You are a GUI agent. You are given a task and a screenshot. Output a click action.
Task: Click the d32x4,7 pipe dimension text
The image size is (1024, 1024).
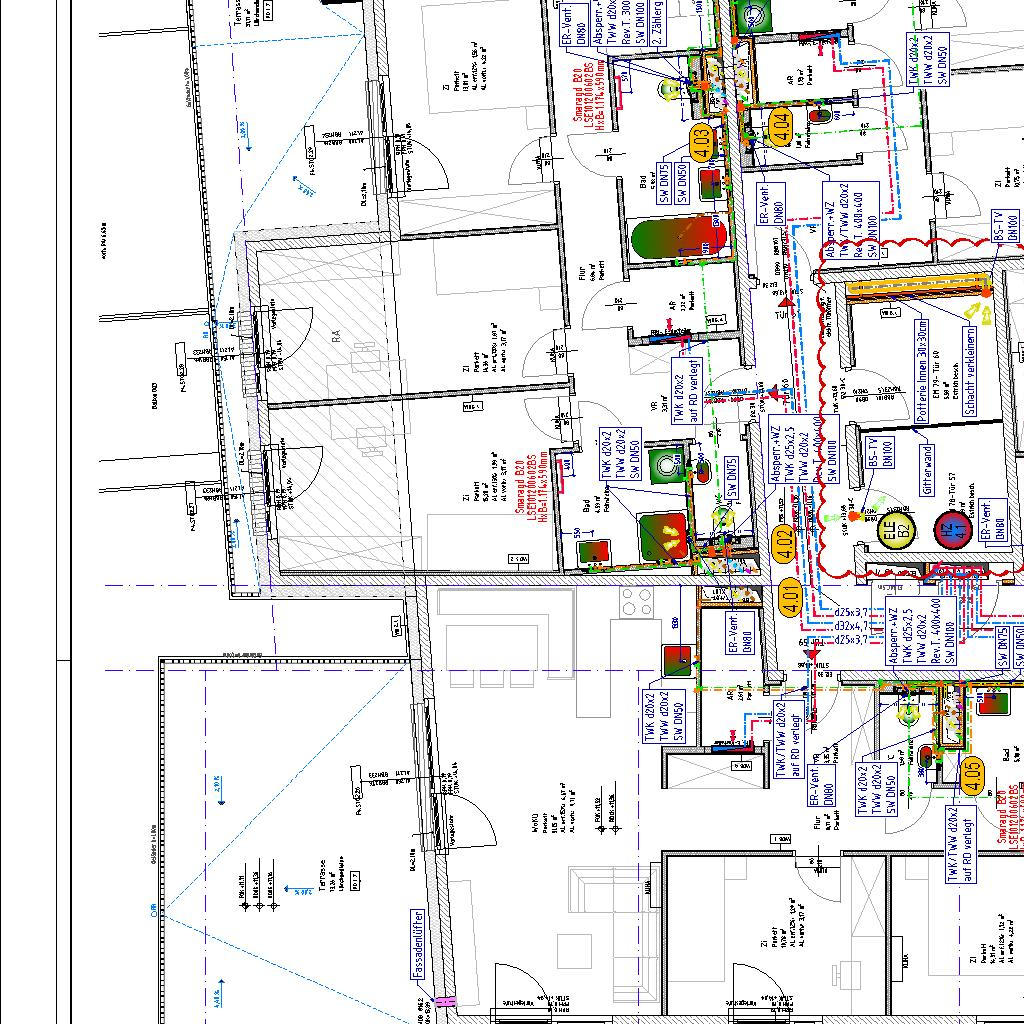[849, 627]
